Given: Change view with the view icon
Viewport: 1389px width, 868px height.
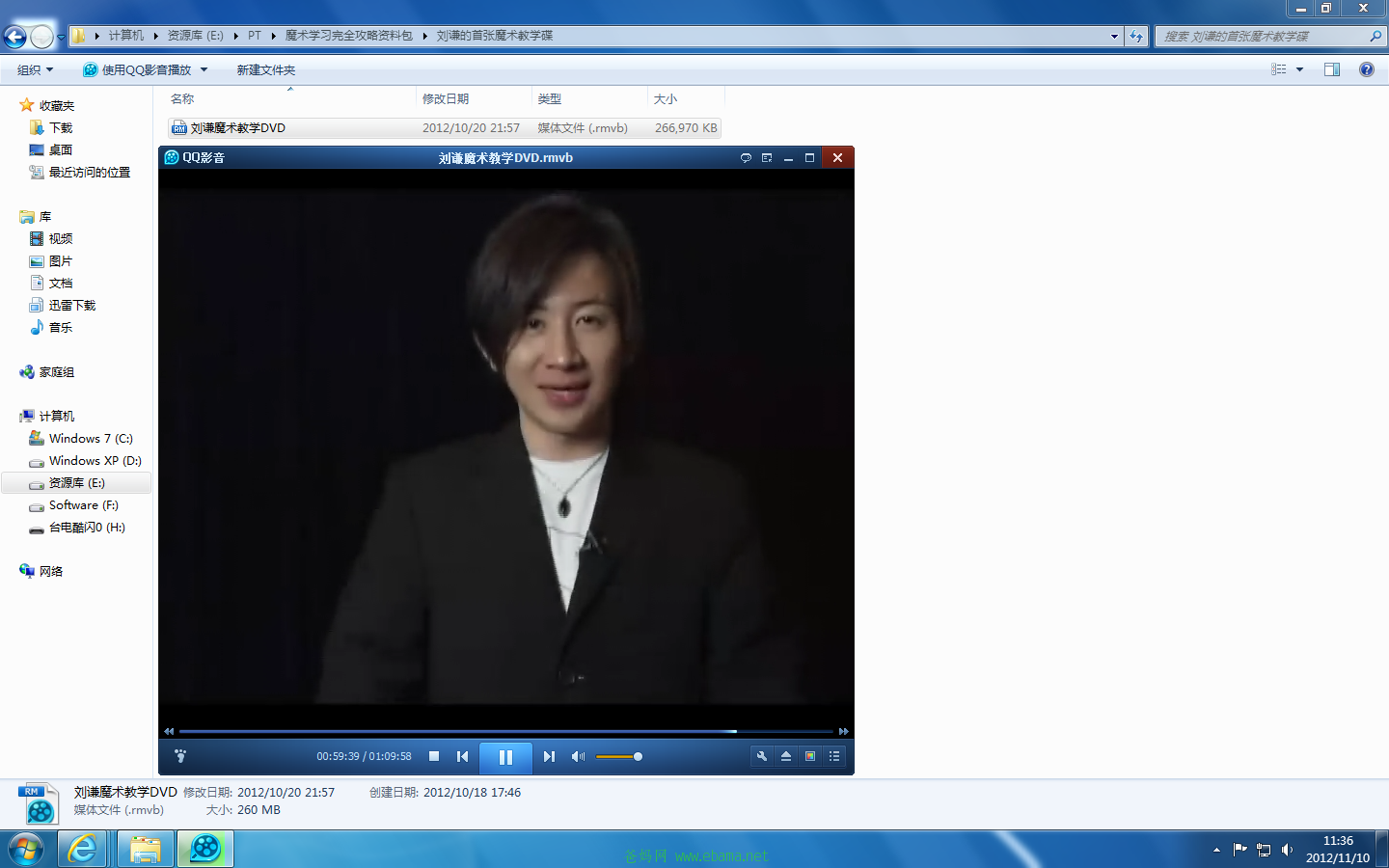Looking at the screenshot, I should click(1279, 69).
